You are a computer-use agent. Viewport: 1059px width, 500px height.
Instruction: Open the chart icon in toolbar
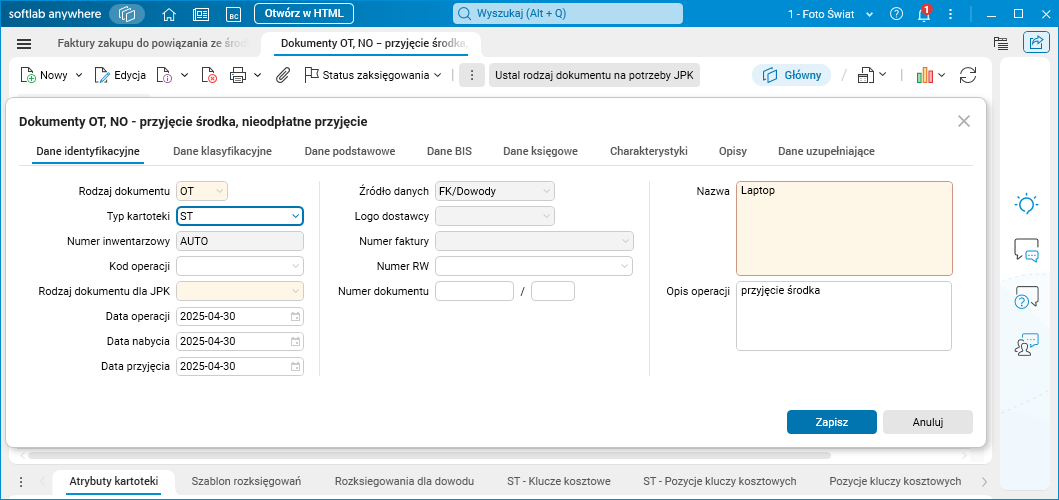[x=924, y=75]
